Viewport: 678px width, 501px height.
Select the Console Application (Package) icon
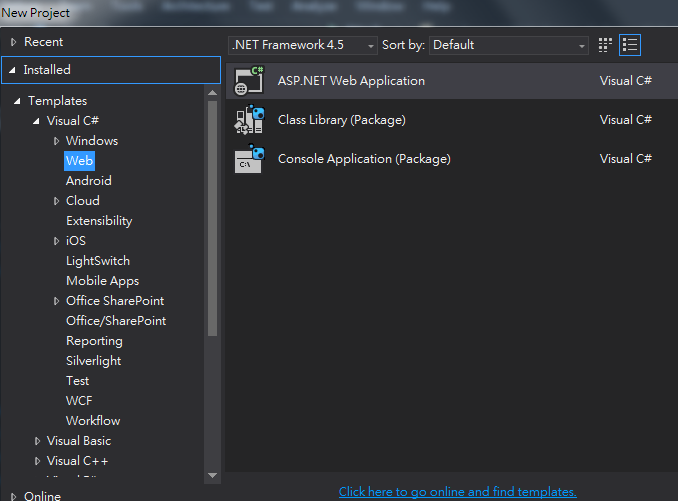click(x=249, y=159)
